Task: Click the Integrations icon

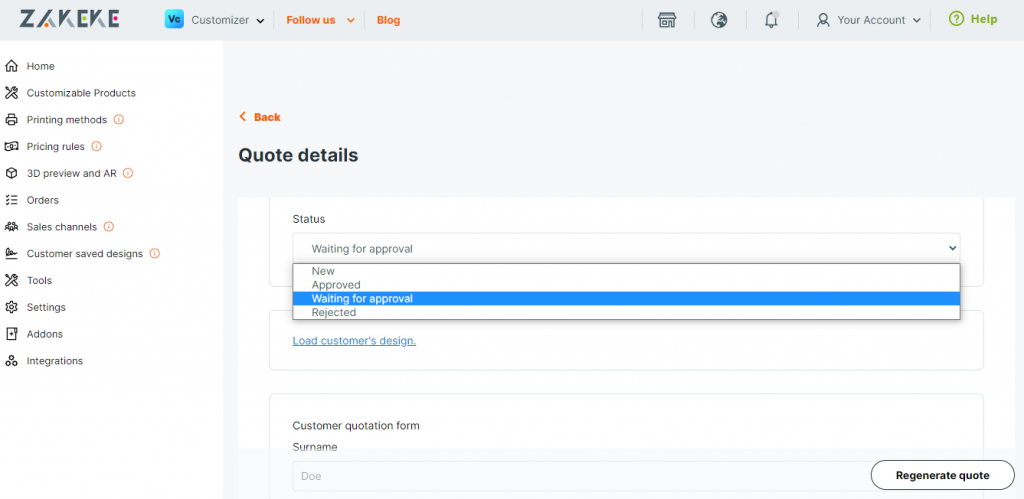Action: click(11, 361)
